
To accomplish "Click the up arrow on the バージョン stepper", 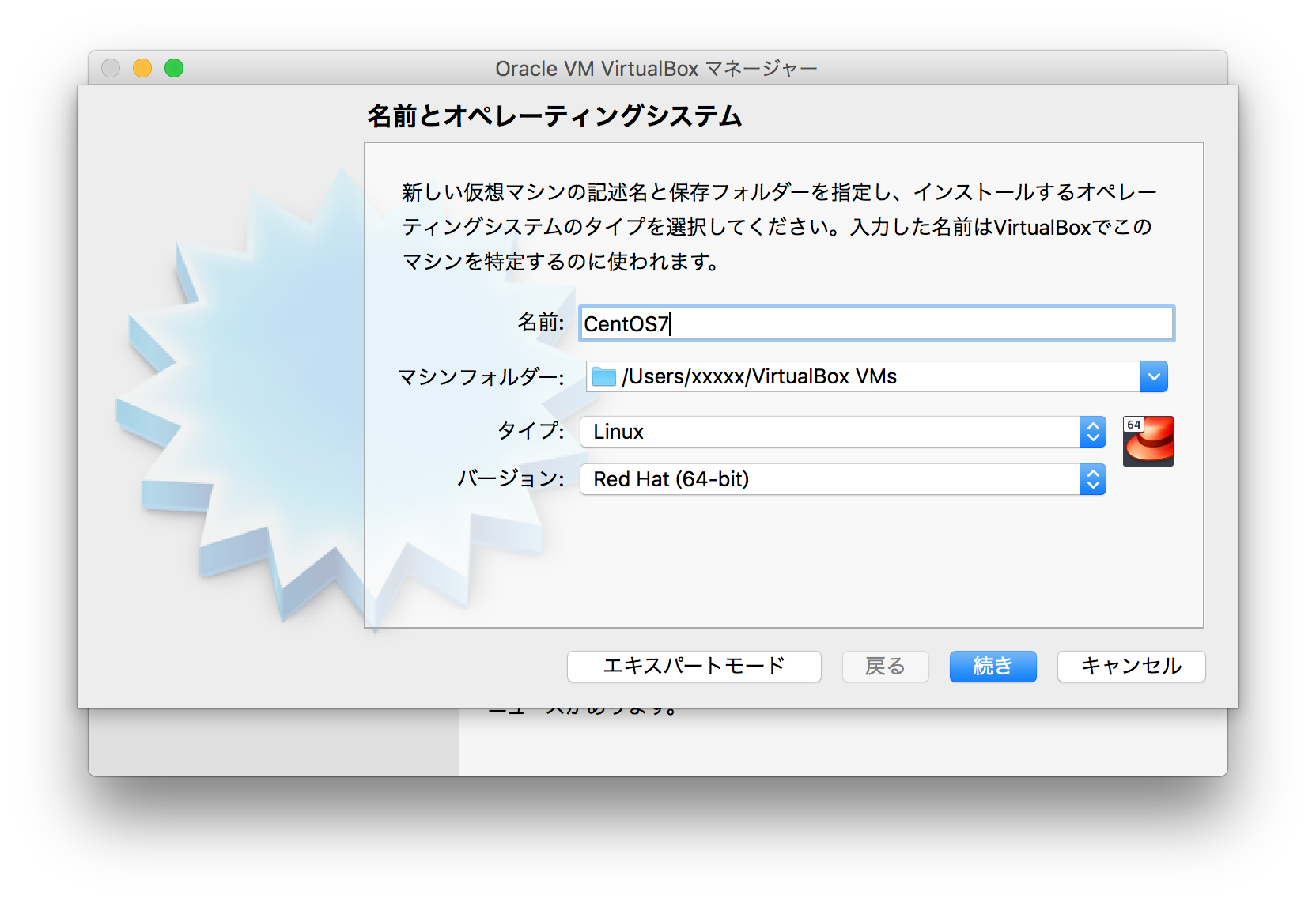I will pyautogui.click(x=1094, y=474).
